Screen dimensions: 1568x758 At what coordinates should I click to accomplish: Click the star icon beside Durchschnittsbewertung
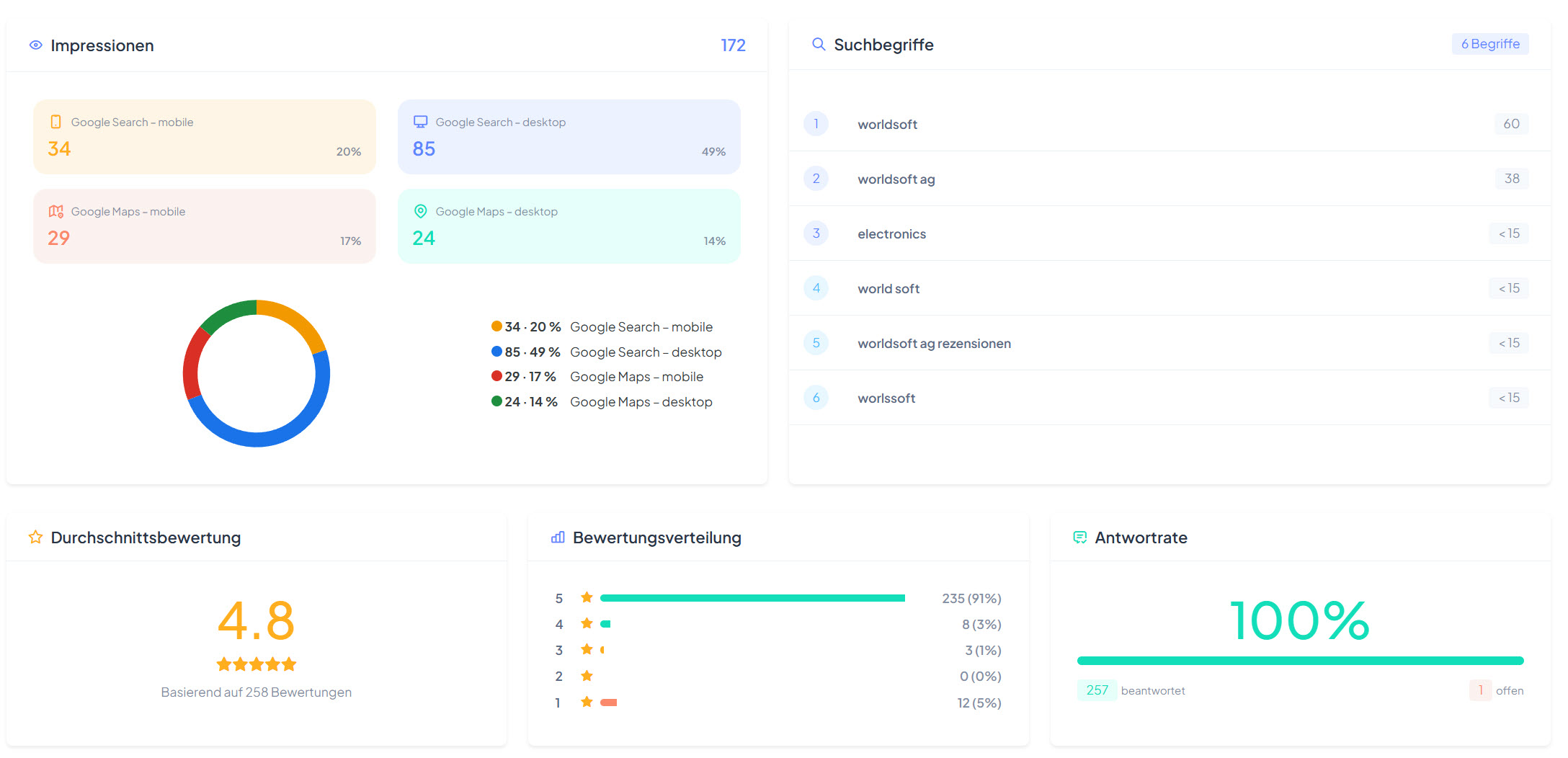coord(35,538)
